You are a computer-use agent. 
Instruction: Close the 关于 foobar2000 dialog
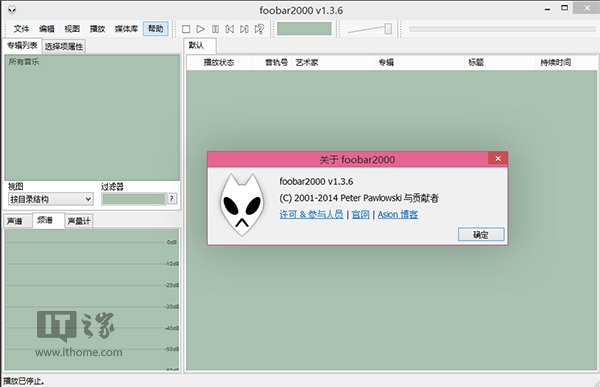498,158
